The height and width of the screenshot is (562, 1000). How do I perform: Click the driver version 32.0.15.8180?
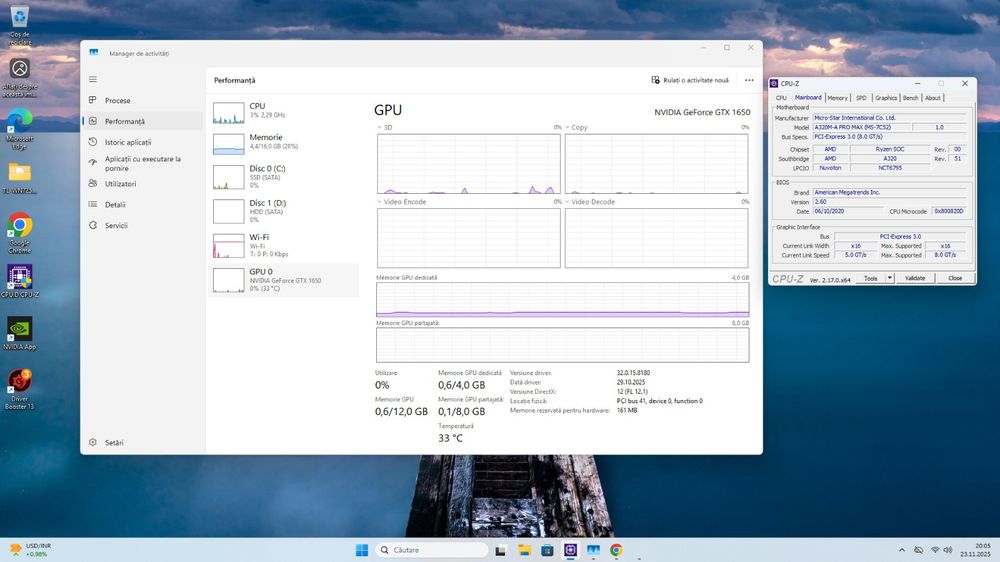click(633, 373)
